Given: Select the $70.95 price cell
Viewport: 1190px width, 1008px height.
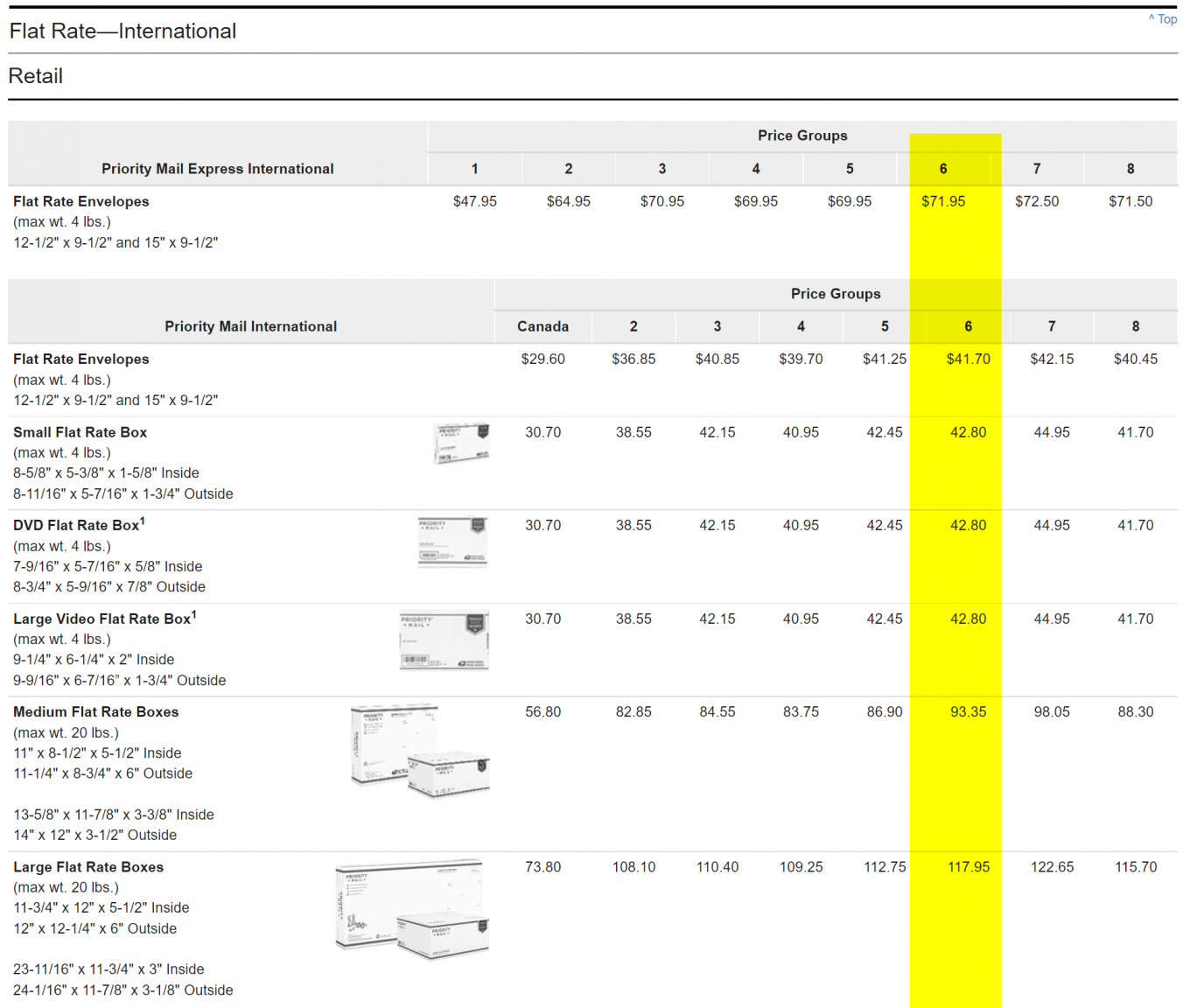Looking at the screenshot, I should 662,201.
